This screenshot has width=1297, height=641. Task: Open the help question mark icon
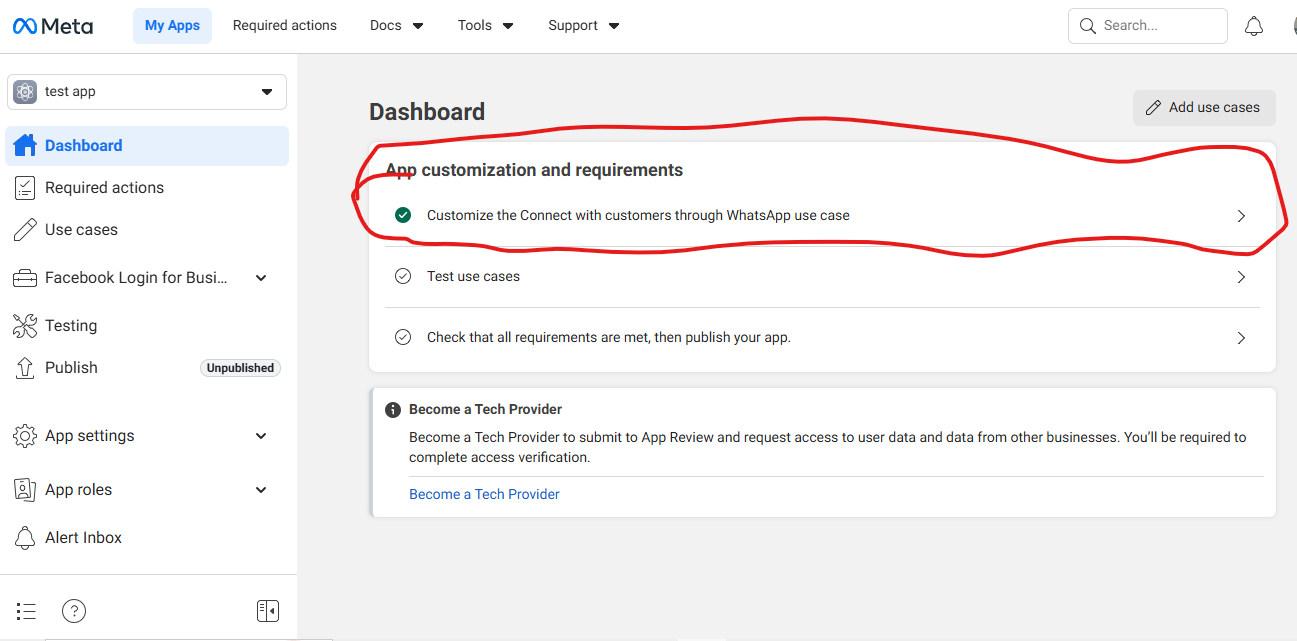(73, 610)
